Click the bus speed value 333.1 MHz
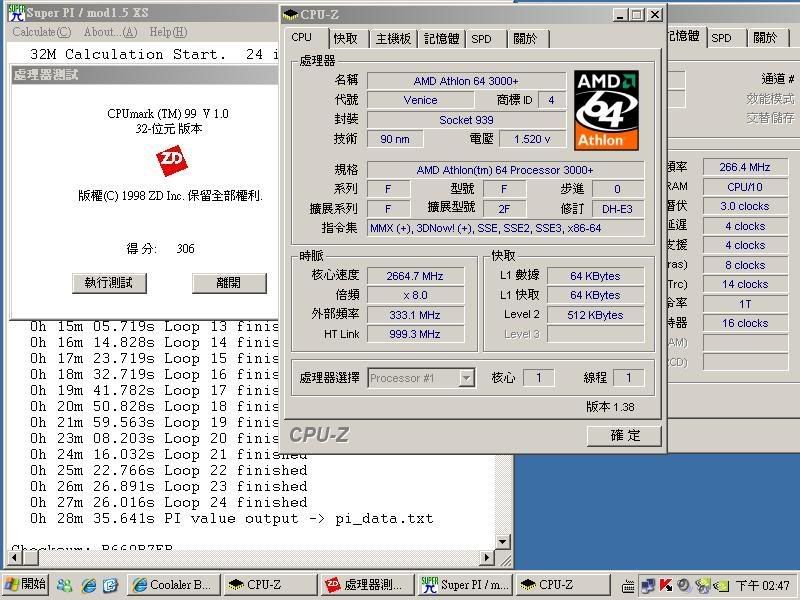Screen dimensions: 800x600 [415, 315]
